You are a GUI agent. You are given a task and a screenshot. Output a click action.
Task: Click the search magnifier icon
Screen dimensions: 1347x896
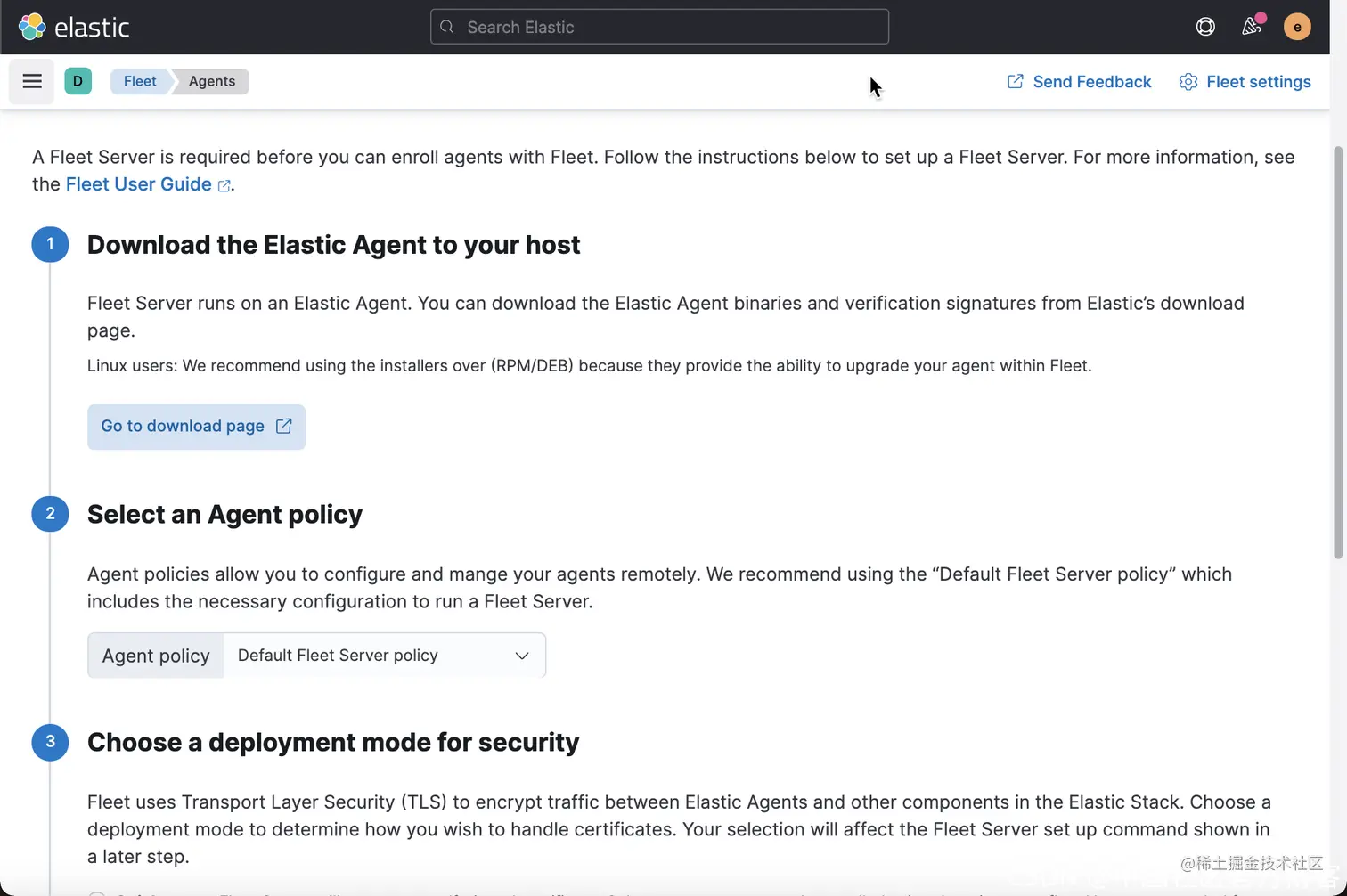point(447,27)
